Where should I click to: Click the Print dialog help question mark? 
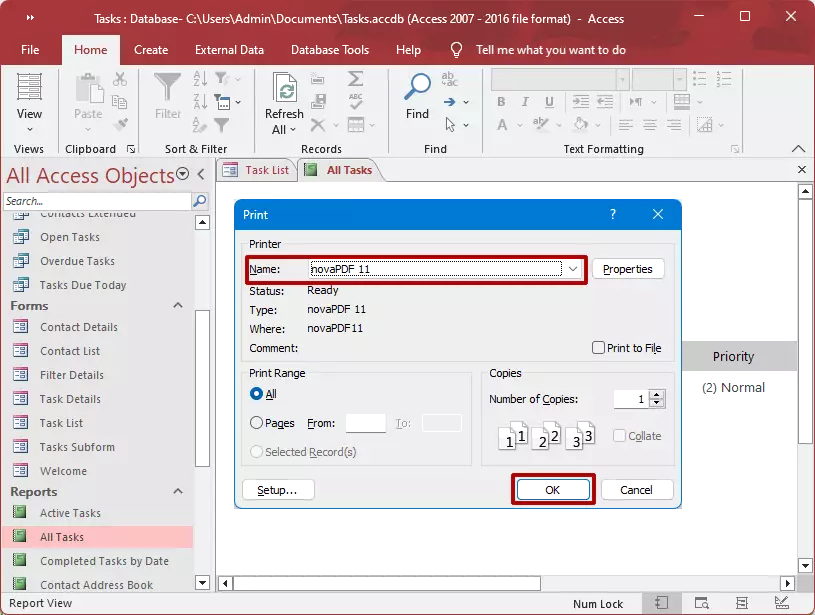pyautogui.click(x=613, y=215)
